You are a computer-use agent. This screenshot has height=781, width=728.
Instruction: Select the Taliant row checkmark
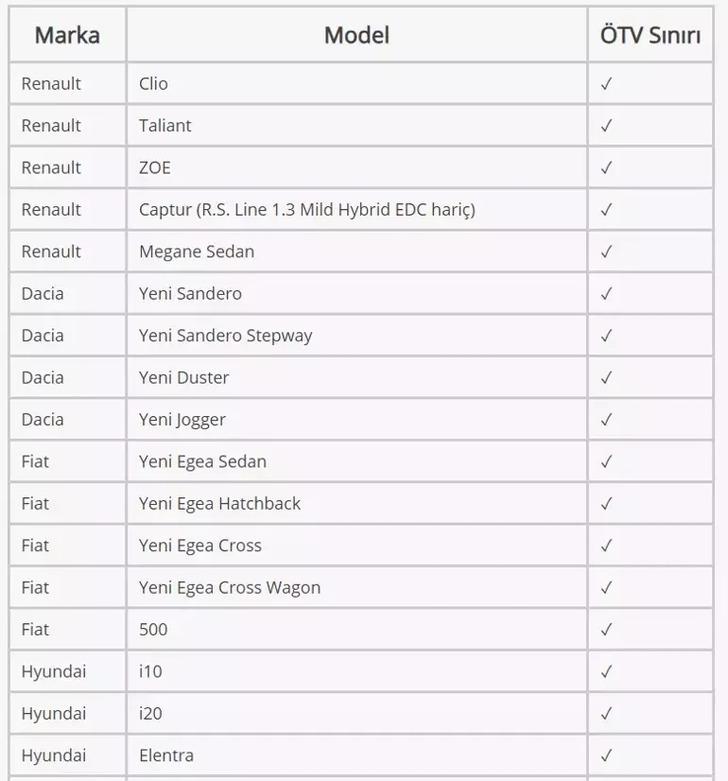point(606,126)
